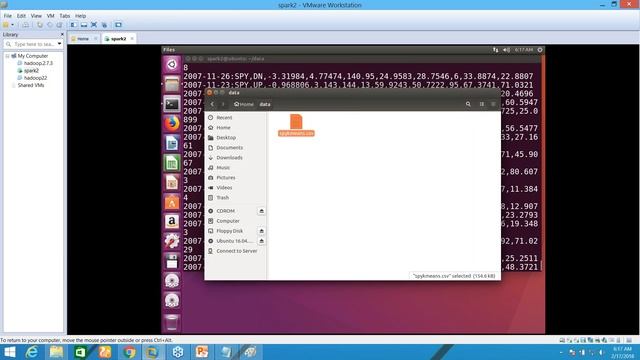Image resolution: width=640 pixels, height=360 pixels.
Task: Click VMware full screen toolbar icon
Action: pyautogui.click(x=94, y=25)
